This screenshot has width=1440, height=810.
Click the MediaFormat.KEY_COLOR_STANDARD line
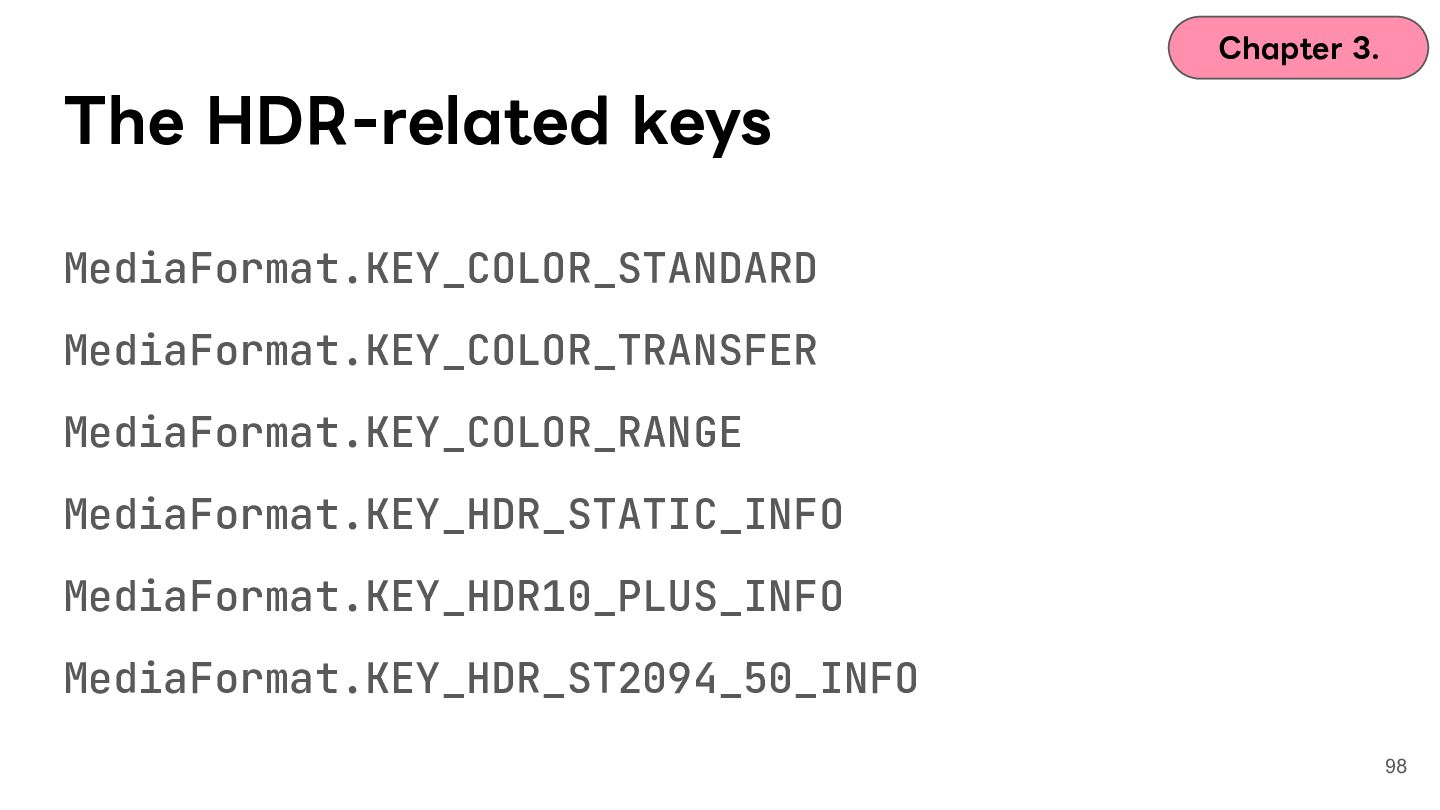441,270
